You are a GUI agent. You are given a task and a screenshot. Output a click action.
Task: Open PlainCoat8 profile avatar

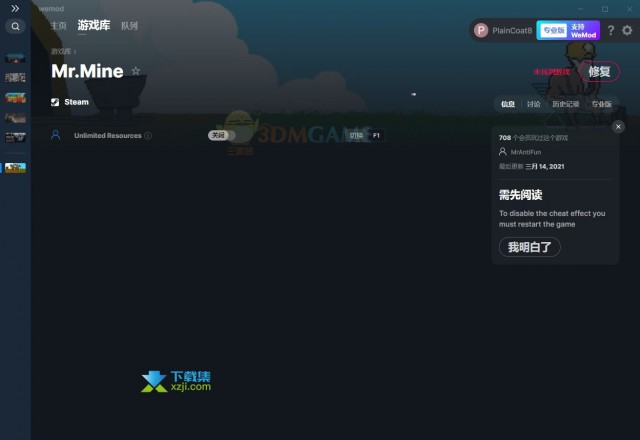click(x=481, y=30)
